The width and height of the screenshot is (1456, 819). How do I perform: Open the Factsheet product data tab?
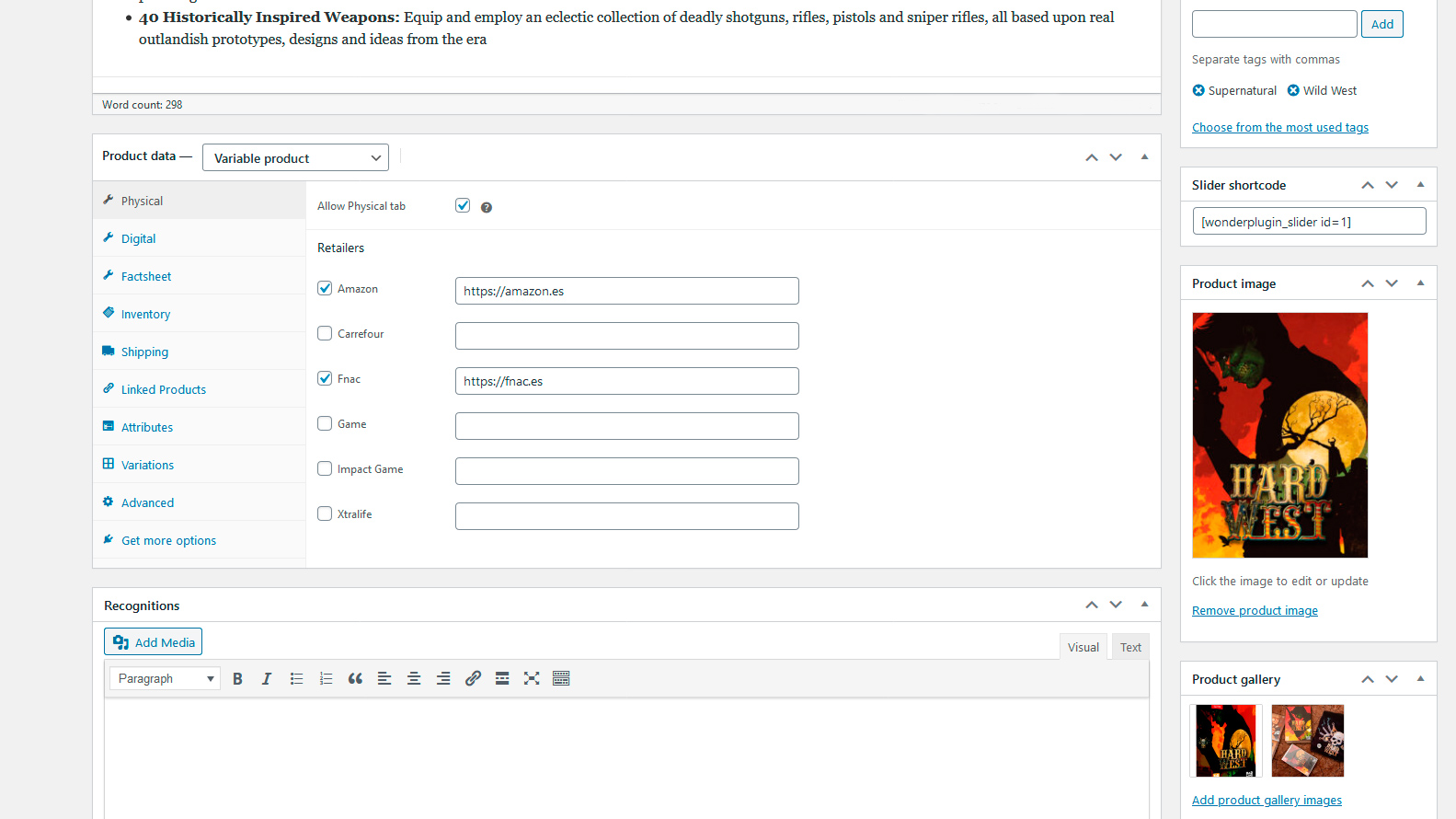[x=199, y=276]
